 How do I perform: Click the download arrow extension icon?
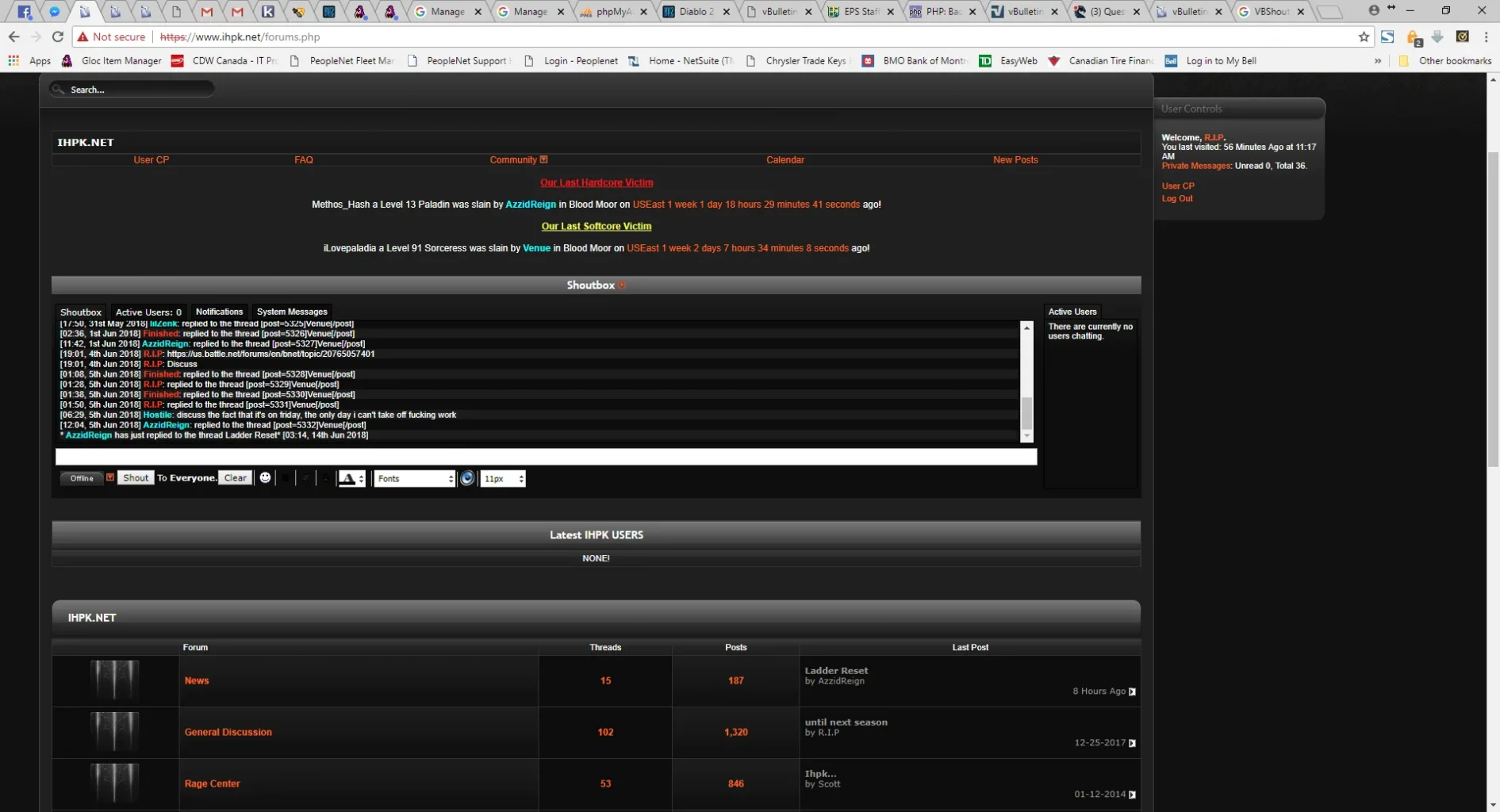pyautogui.click(x=1437, y=36)
